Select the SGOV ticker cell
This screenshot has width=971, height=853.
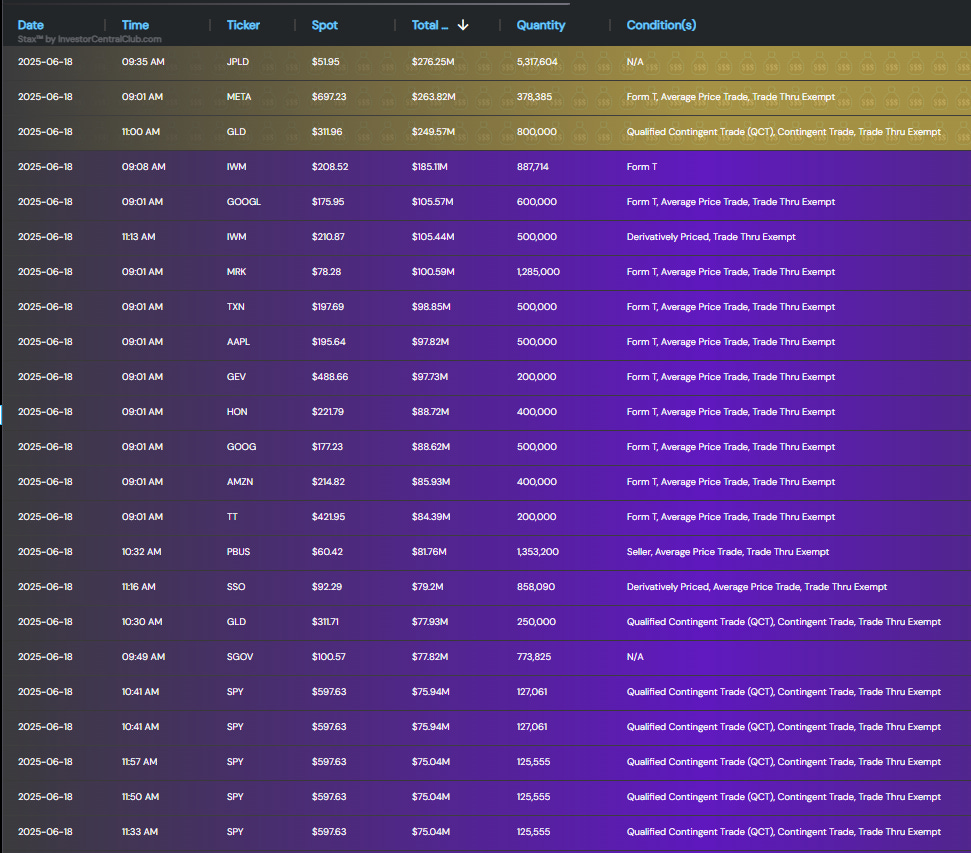click(240, 657)
